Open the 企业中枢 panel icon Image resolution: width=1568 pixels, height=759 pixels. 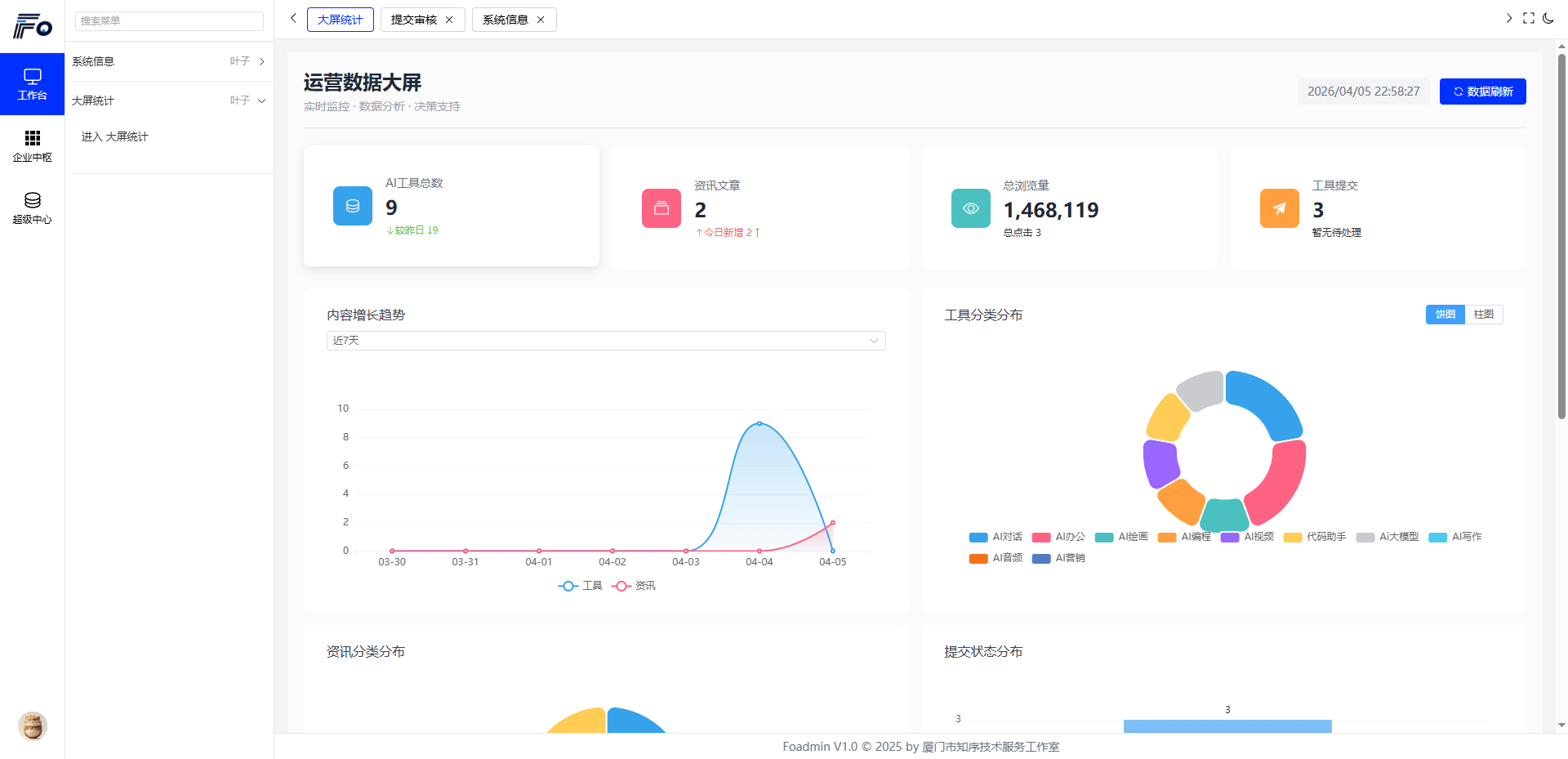point(33,138)
